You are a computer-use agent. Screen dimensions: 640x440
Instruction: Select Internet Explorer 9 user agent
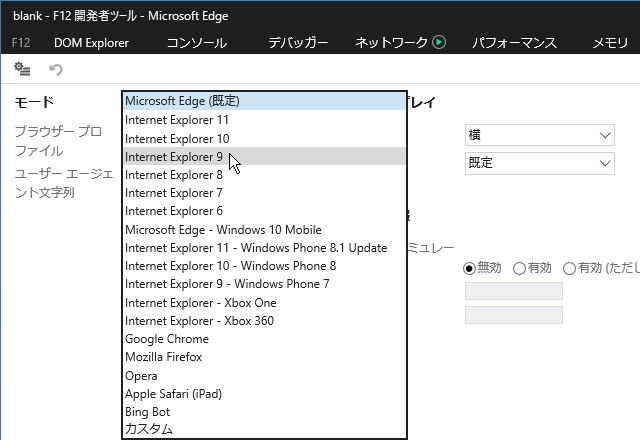(264, 157)
